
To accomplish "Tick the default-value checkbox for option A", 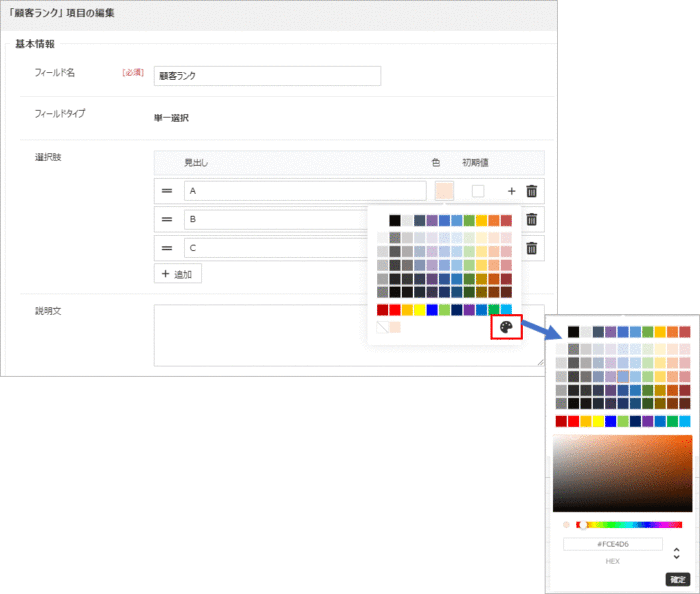I will pyautogui.click(x=478, y=191).
